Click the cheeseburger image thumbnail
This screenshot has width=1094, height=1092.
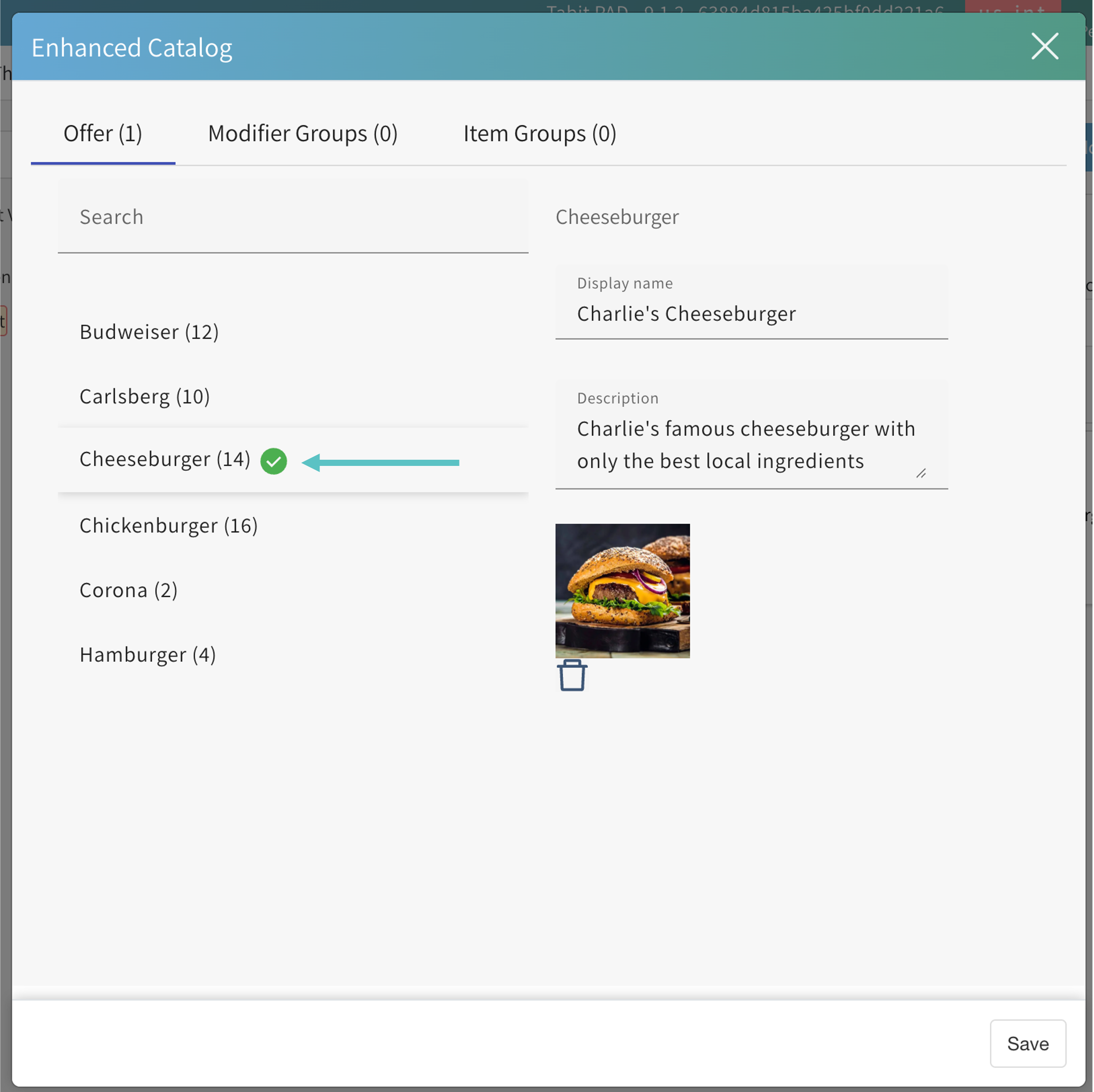tap(622, 590)
